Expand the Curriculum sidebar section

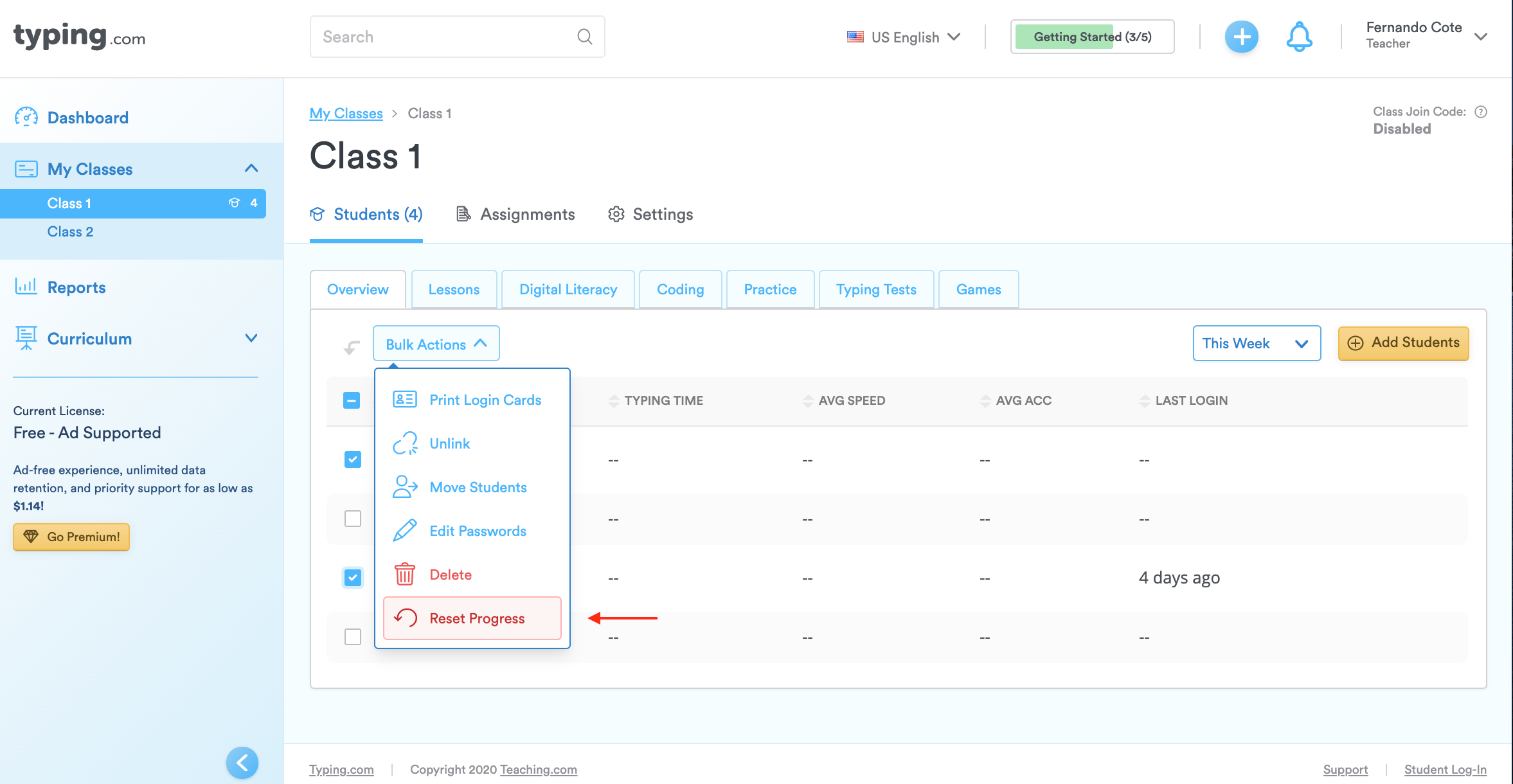(x=251, y=338)
